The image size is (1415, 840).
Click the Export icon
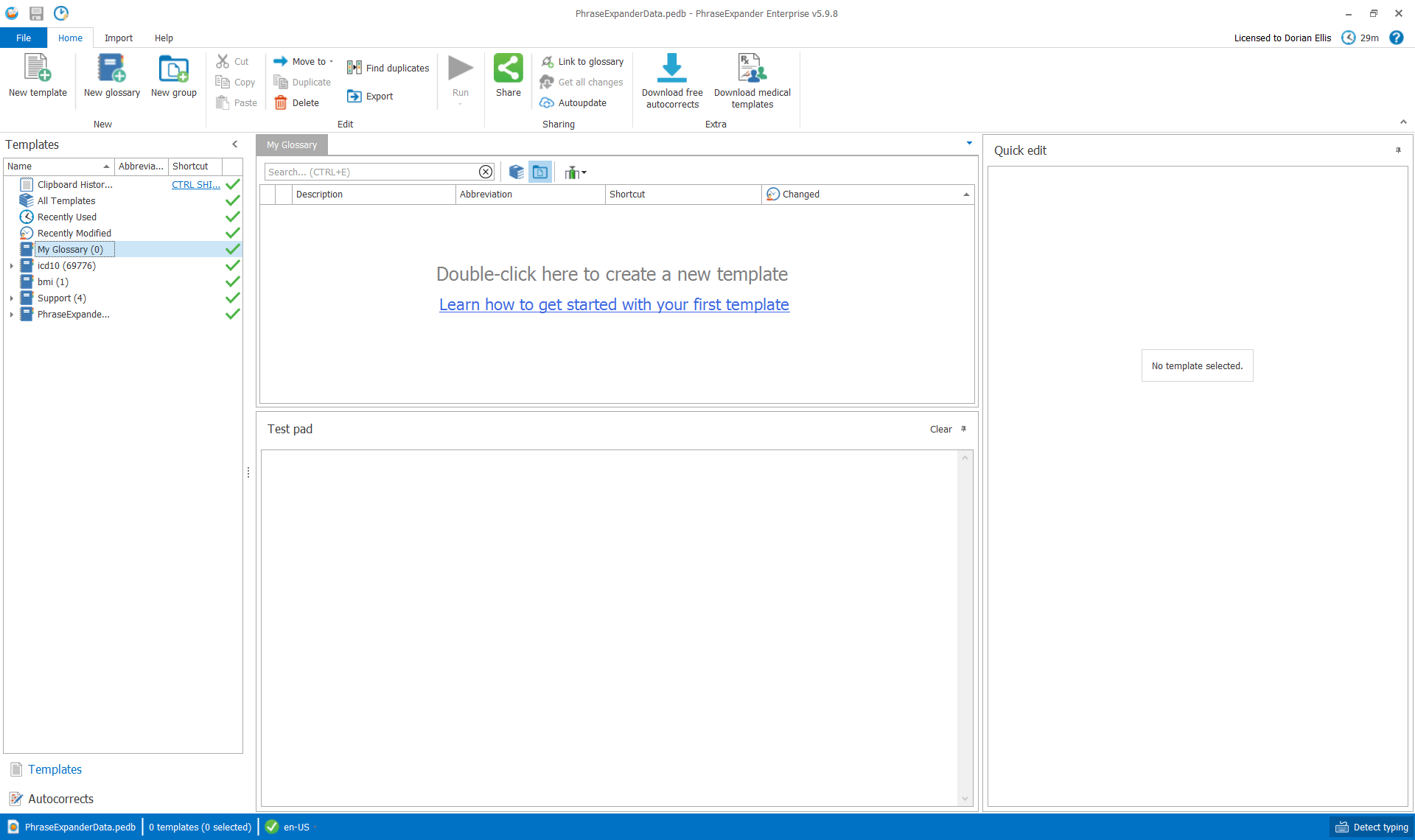[354, 97]
